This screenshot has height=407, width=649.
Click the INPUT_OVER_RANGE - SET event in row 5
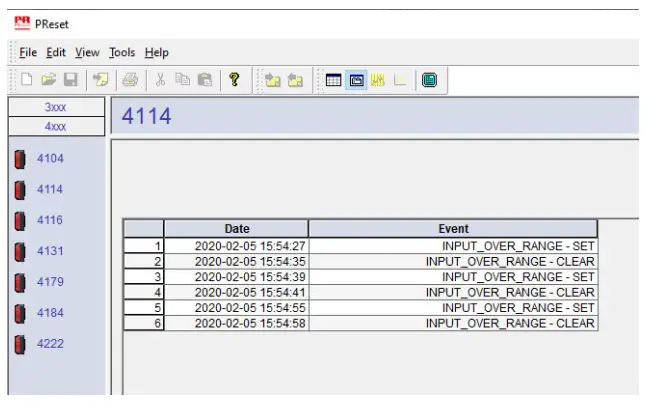tap(453, 308)
